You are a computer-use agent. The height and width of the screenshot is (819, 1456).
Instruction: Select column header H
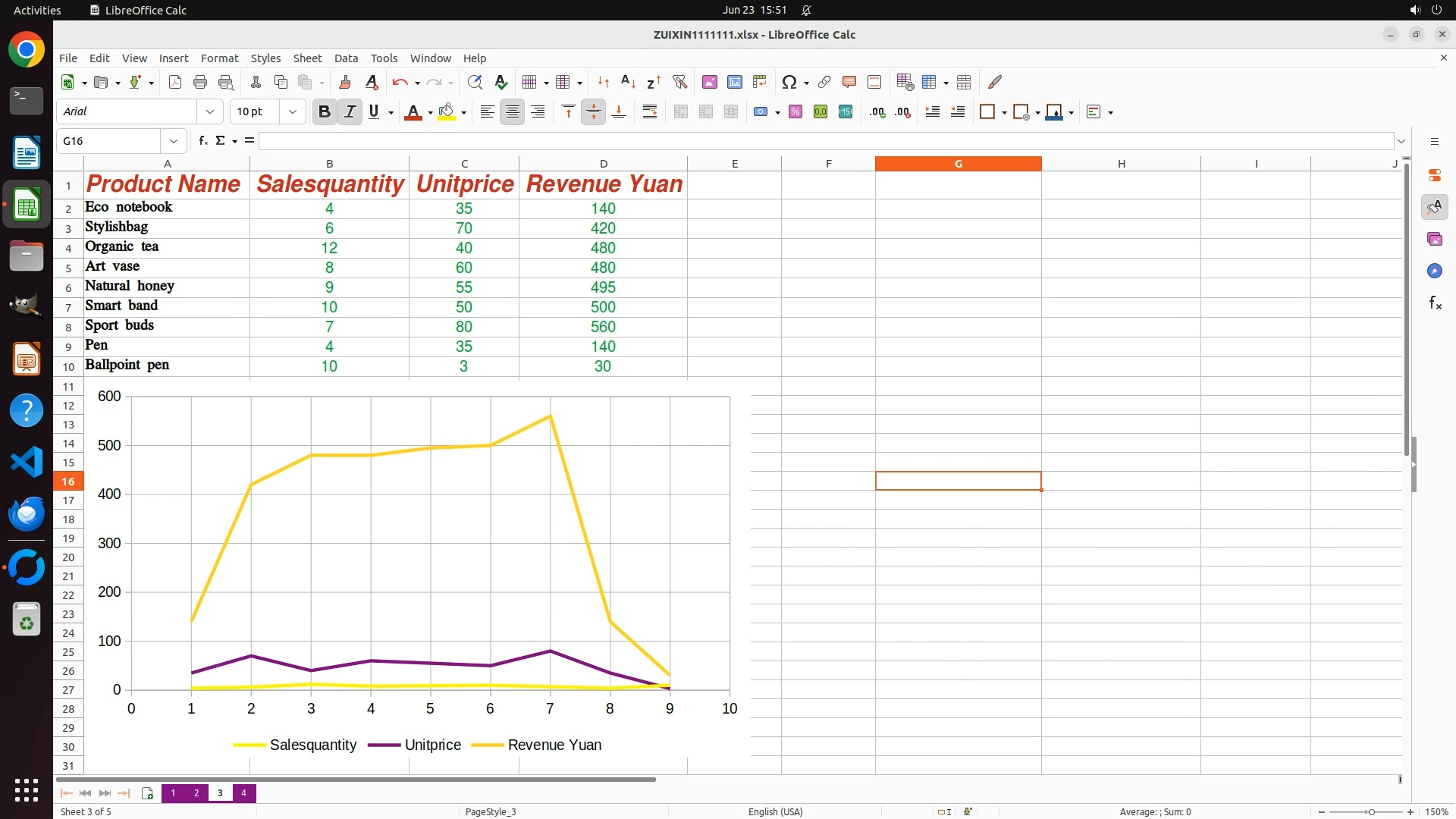1121,164
